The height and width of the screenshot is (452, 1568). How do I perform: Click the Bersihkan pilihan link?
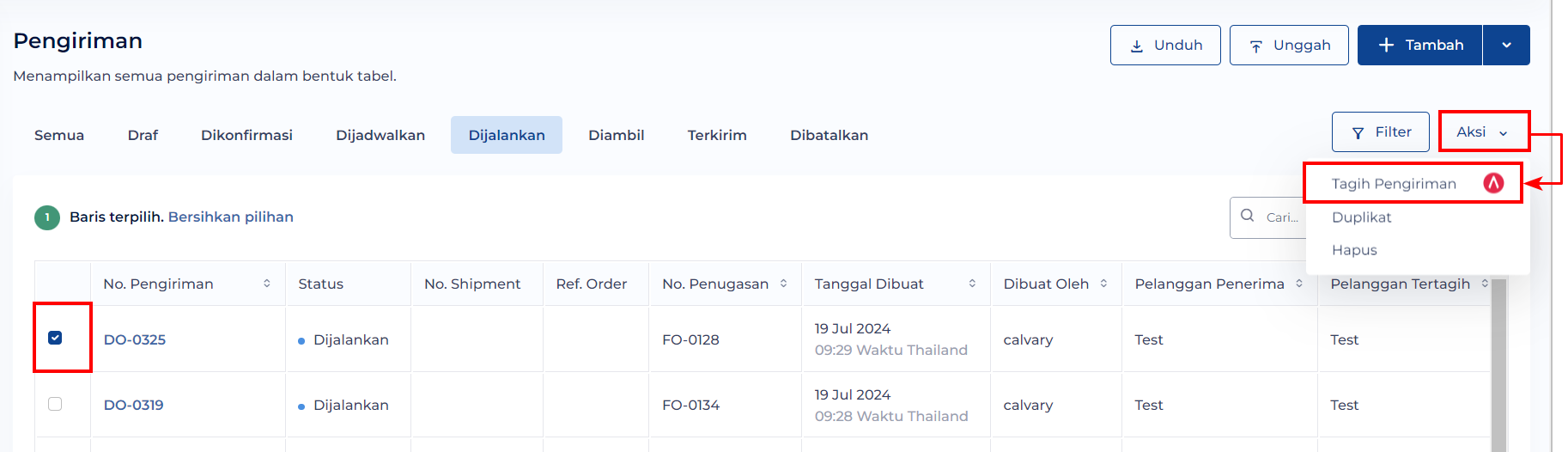pyautogui.click(x=231, y=217)
